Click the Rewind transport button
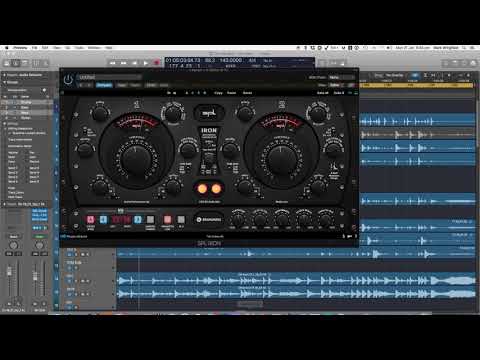Image resolution: width=480 pixels, height=360 pixels. (113, 63)
